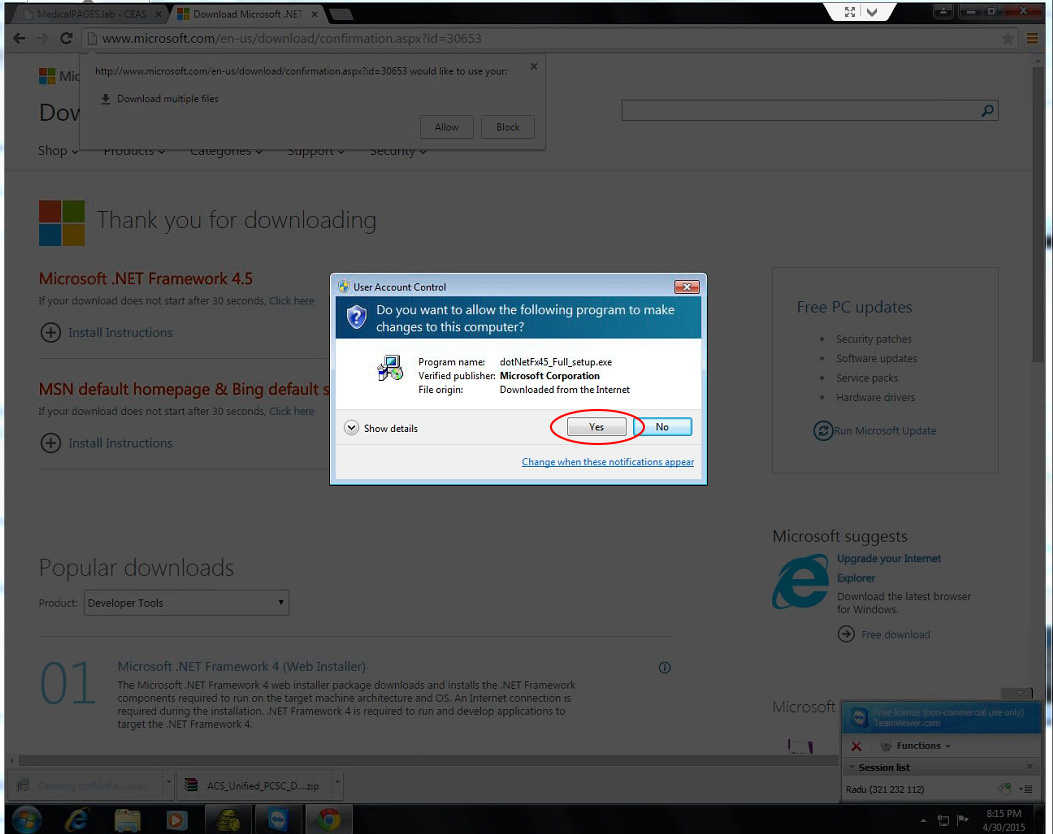1053x834 pixels.
Task: Click the address bar URL field
Action: pyautogui.click(x=549, y=39)
